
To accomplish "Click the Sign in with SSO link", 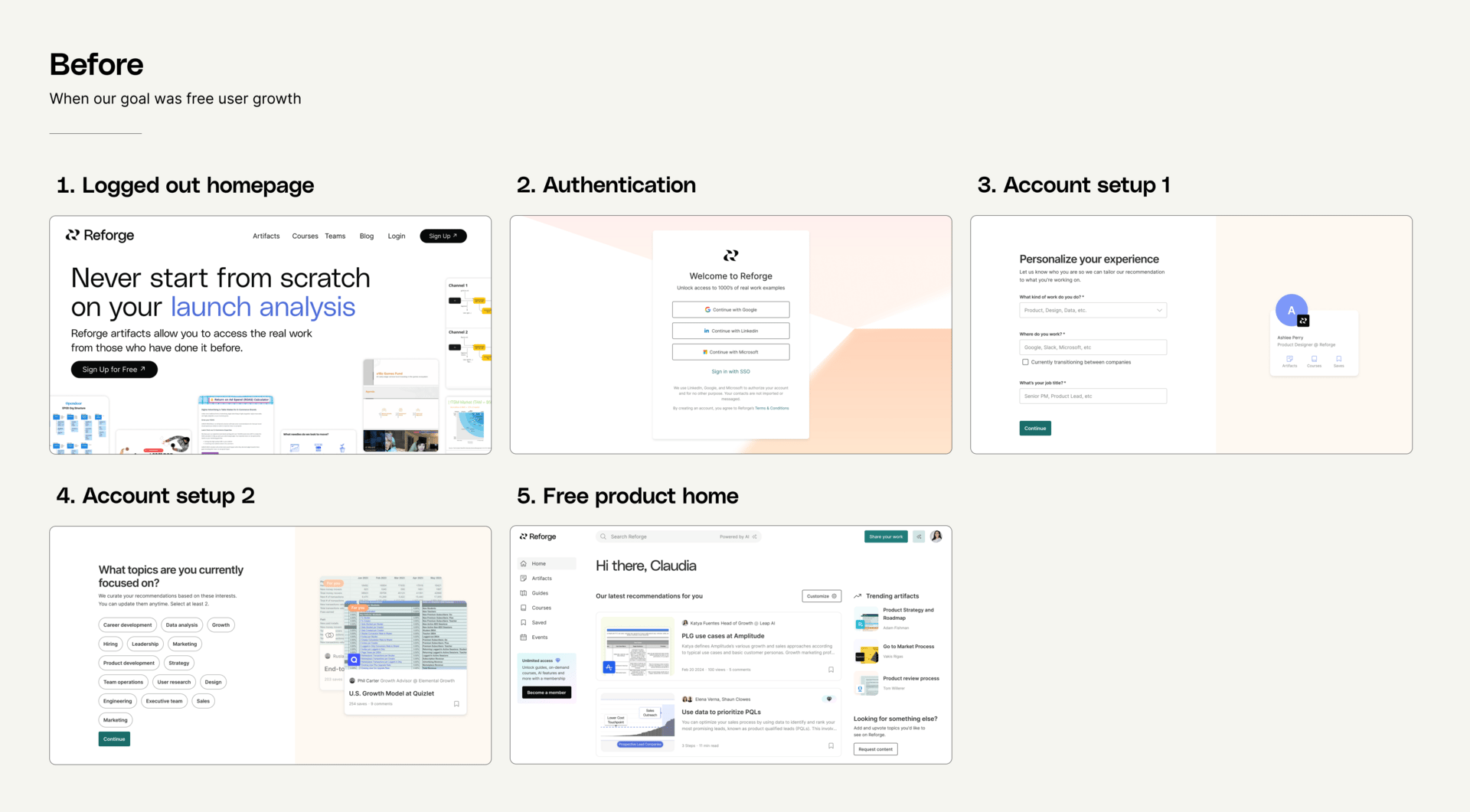I will 730,371.
